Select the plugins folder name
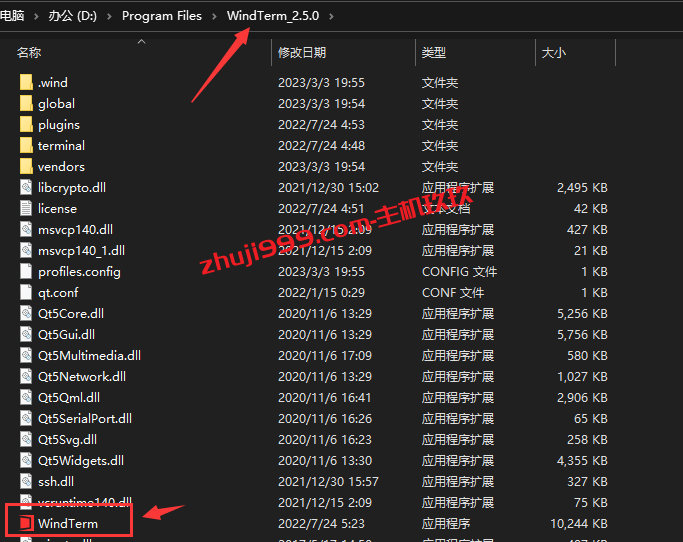 pyautogui.click(x=59, y=125)
